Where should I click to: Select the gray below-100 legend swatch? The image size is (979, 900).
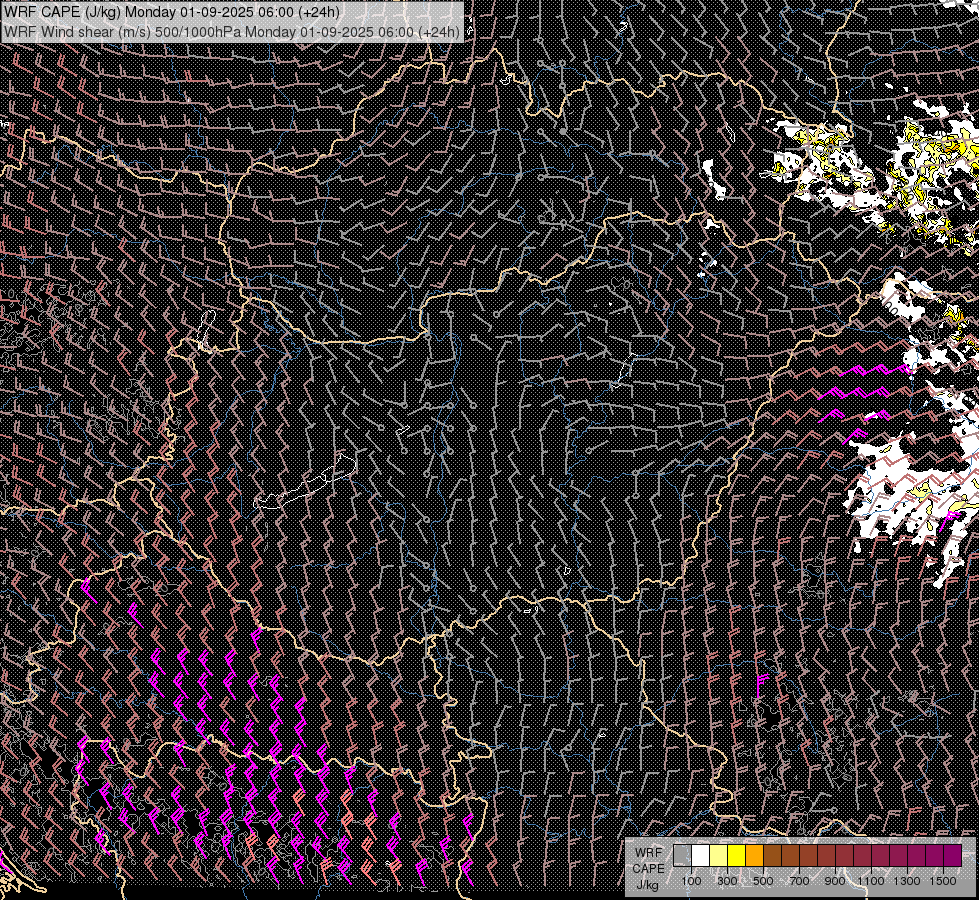pos(682,855)
